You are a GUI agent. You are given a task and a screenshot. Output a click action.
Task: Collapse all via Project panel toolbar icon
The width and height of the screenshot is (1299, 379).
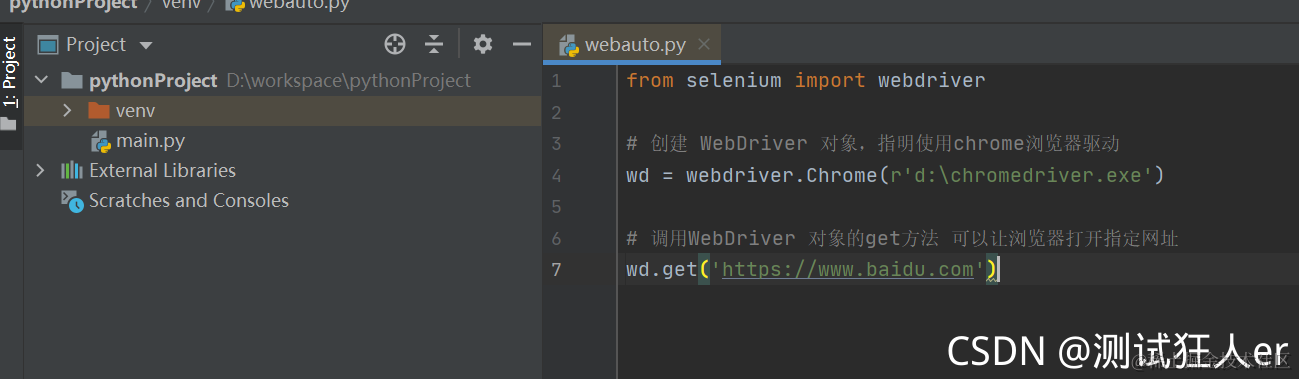pyautogui.click(x=434, y=44)
